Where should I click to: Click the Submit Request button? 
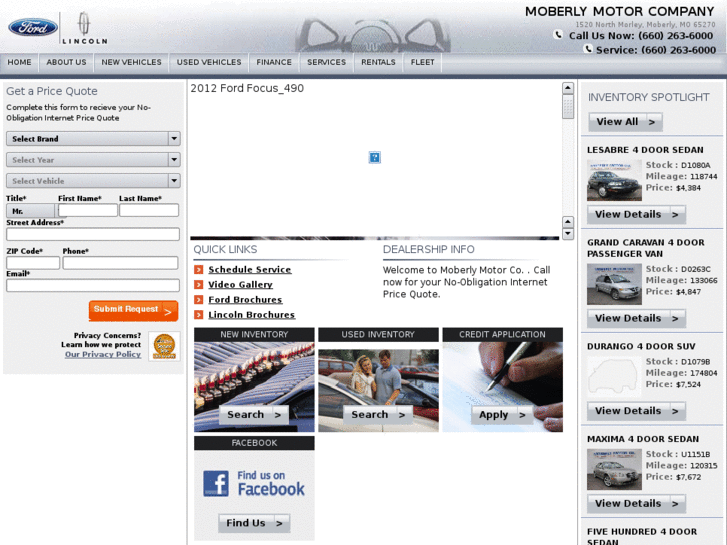134,310
